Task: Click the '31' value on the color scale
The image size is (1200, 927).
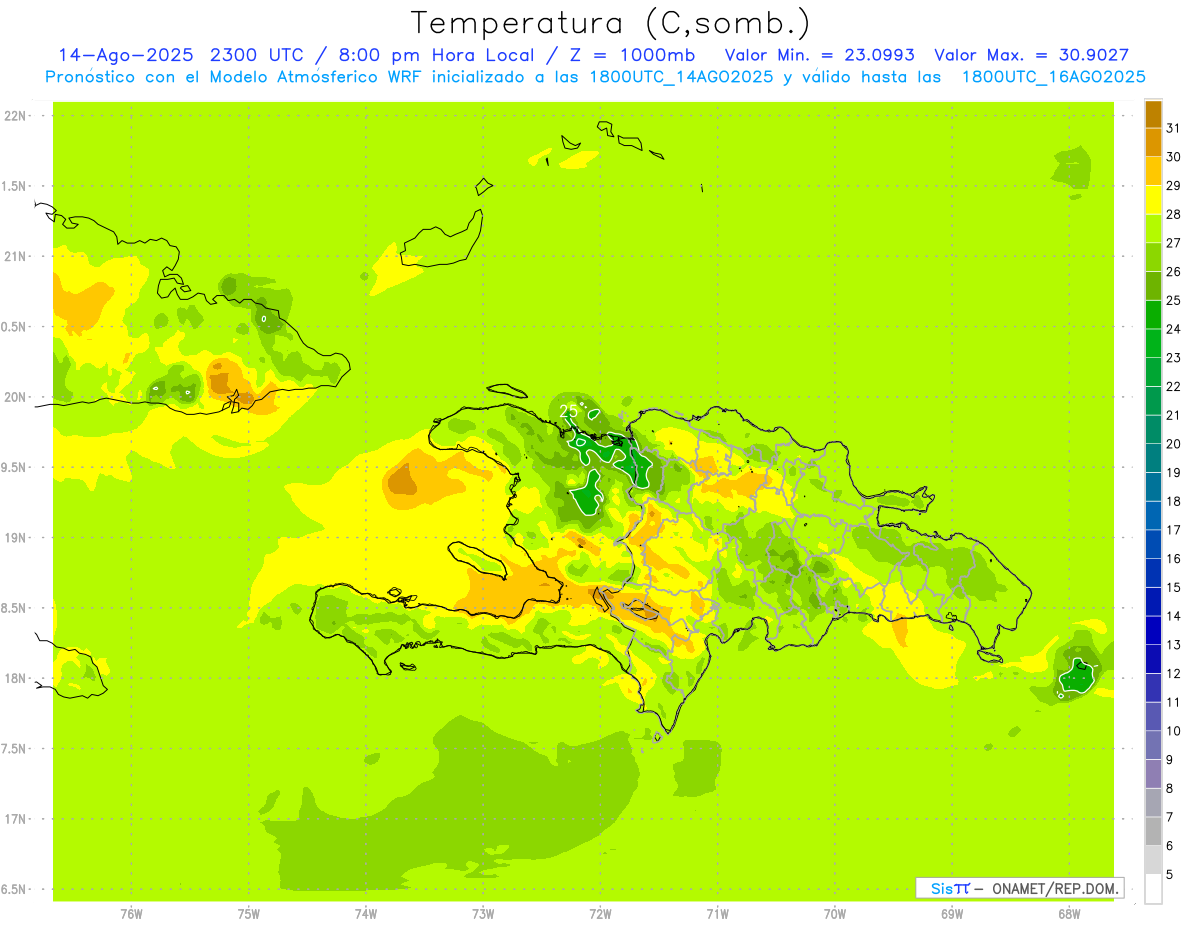Action: point(1174,128)
